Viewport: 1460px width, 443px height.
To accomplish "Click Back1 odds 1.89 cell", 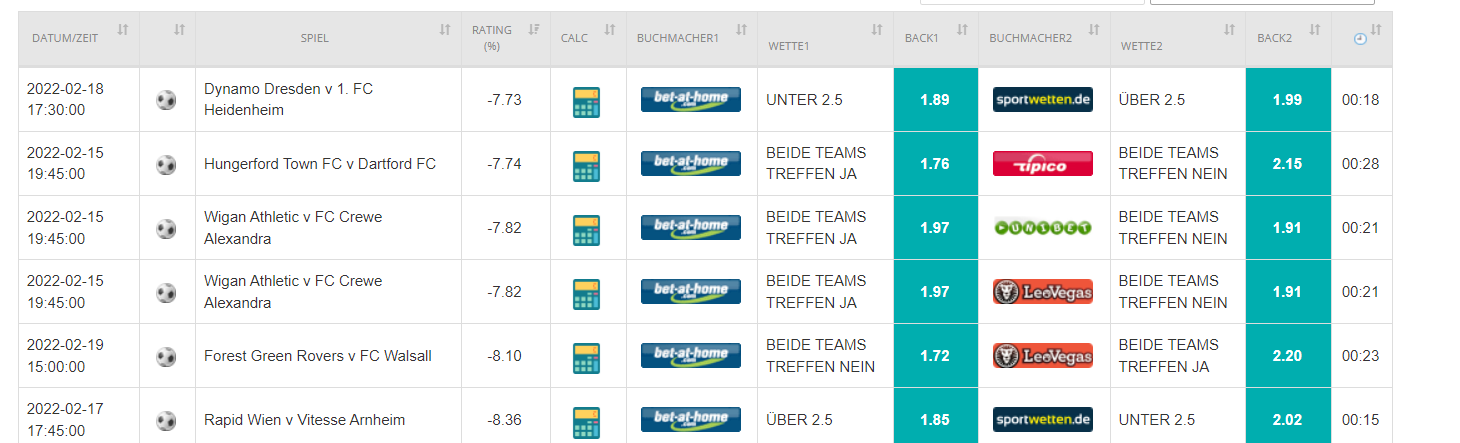I will click(x=935, y=100).
